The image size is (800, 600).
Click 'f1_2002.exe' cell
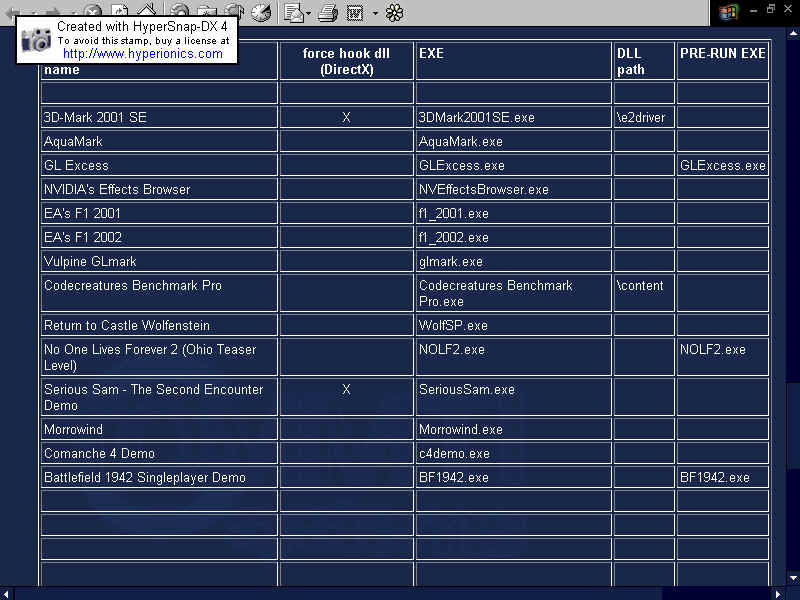[x=513, y=237]
